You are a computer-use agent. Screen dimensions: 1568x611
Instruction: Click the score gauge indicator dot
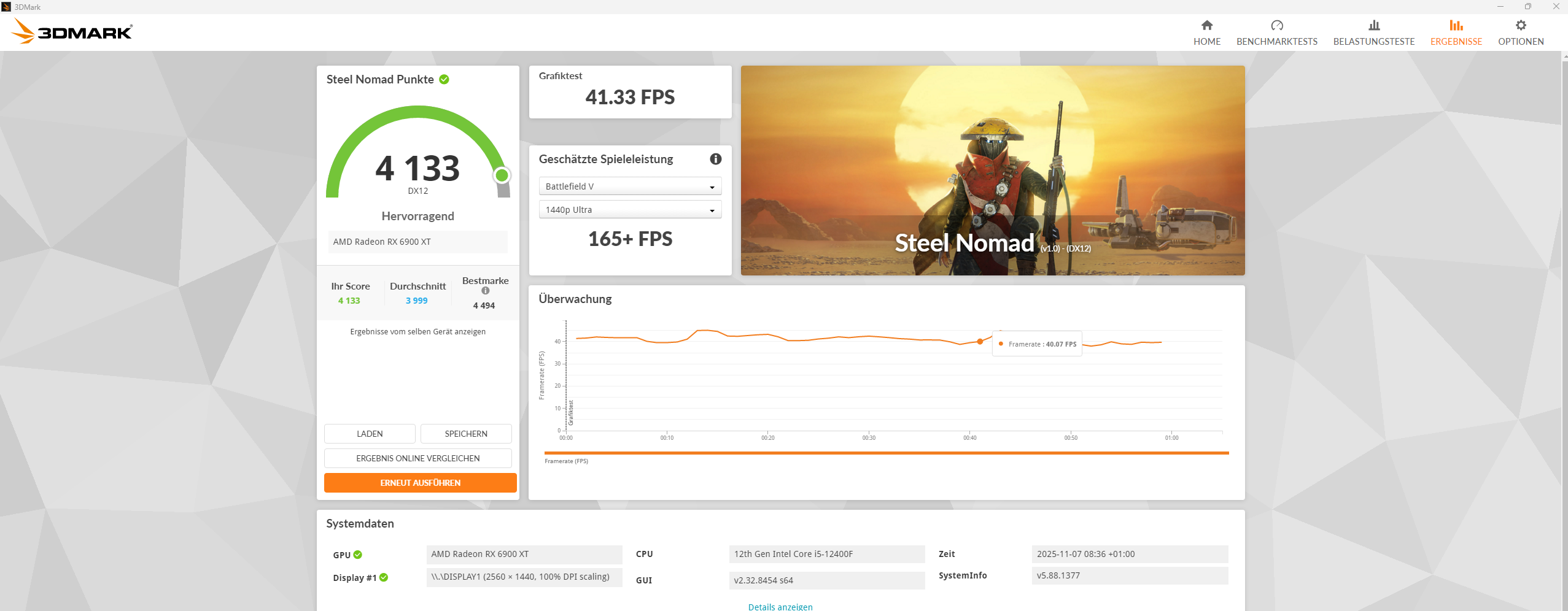pyautogui.click(x=502, y=175)
